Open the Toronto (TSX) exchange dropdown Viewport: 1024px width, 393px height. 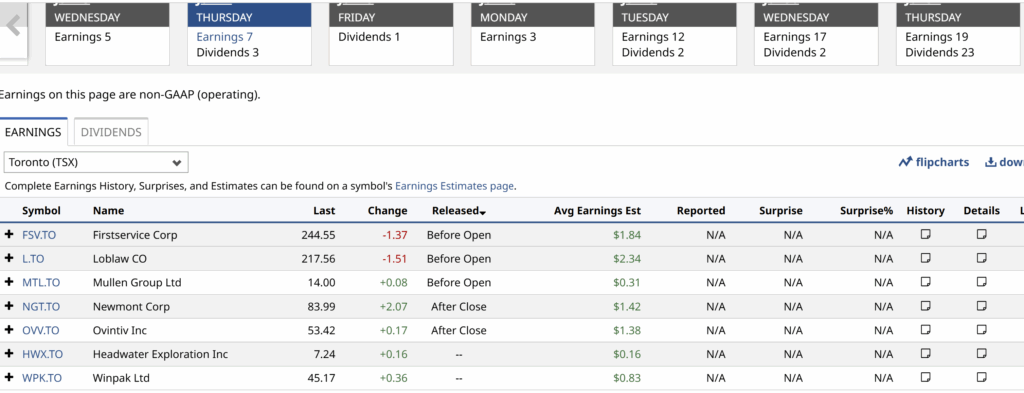(x=96, y=162)
